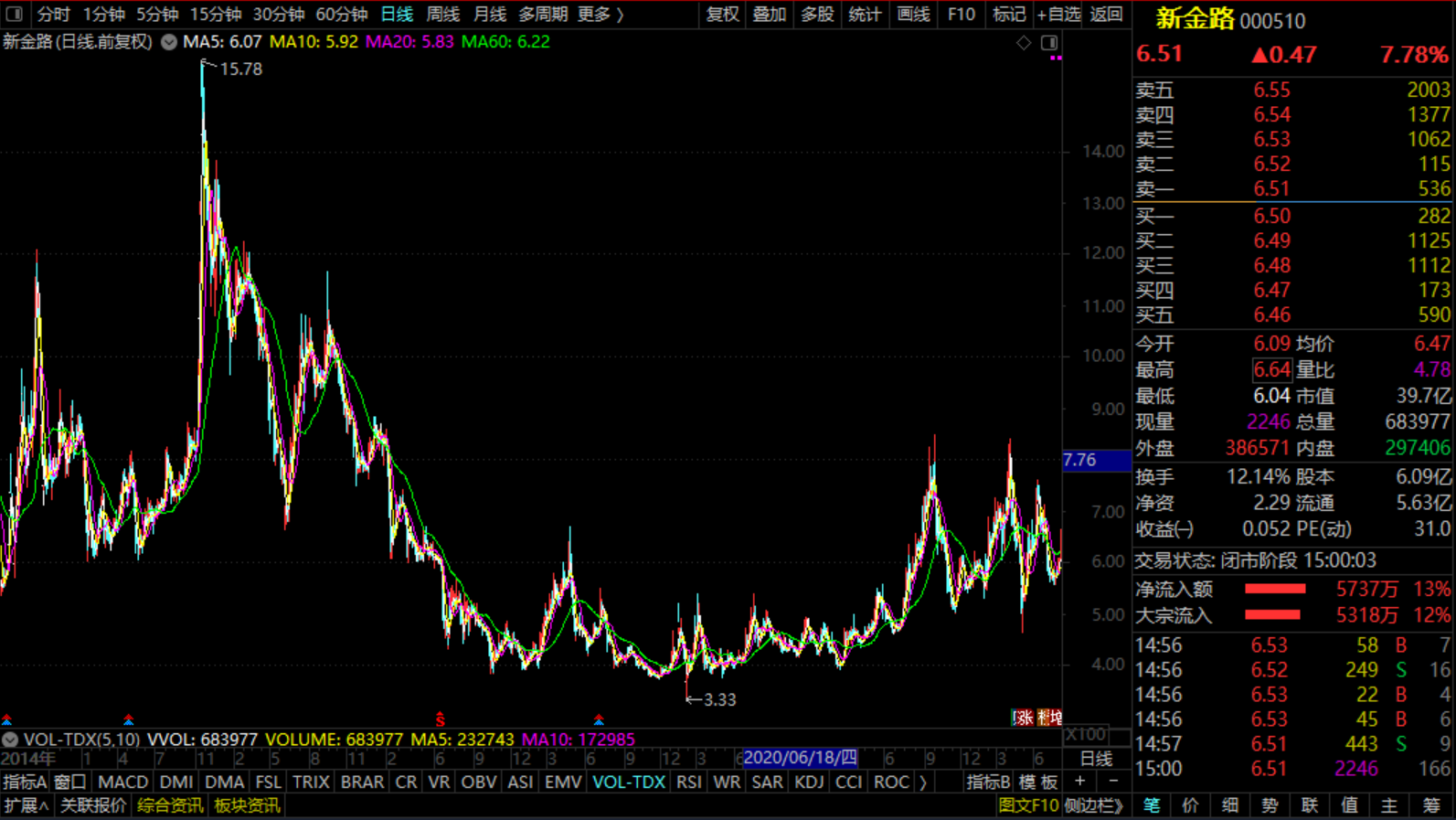Select the TRIX indicator
1456x820 pixels.
(x=311, y=782)
